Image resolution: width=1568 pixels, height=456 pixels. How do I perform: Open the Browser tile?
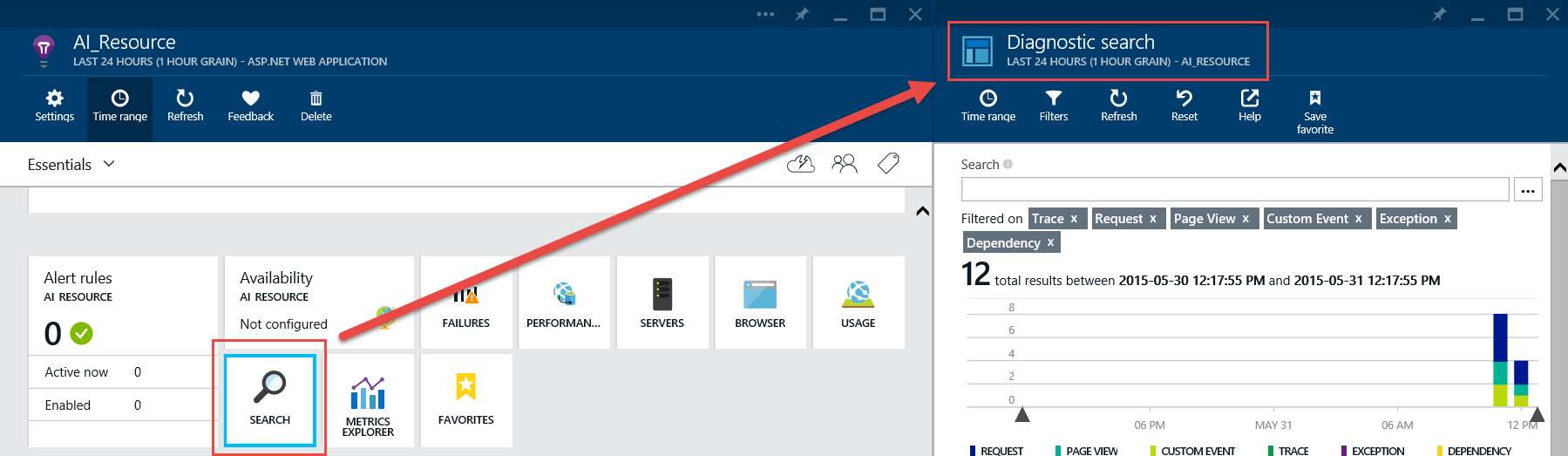pyautogui.click(x=760, y=302)
